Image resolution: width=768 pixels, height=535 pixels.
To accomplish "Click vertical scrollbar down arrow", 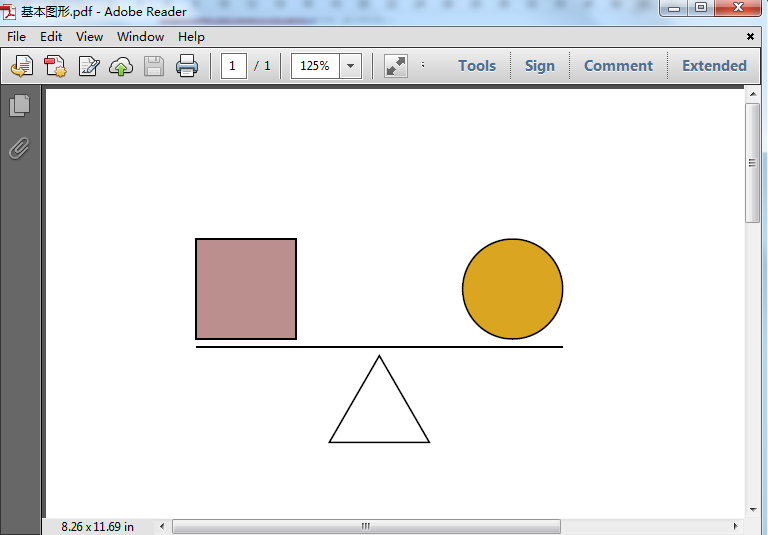I will tap(753, 510).
